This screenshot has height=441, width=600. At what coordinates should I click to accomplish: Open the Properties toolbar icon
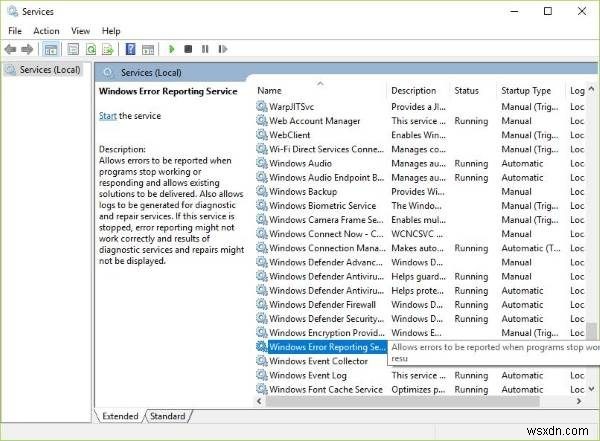pos(73,49)
